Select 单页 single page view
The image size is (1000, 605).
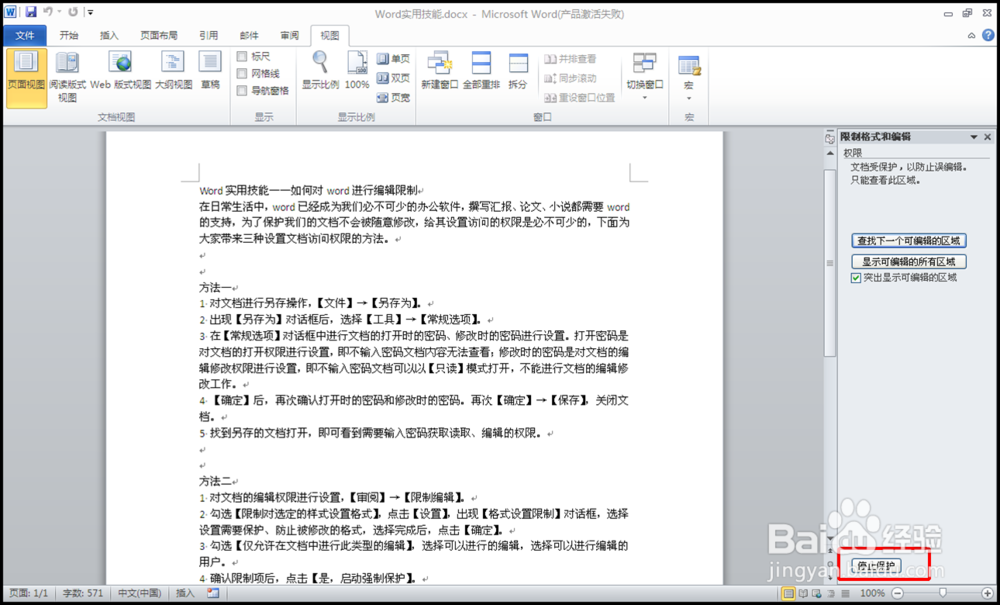coord(393,59)
